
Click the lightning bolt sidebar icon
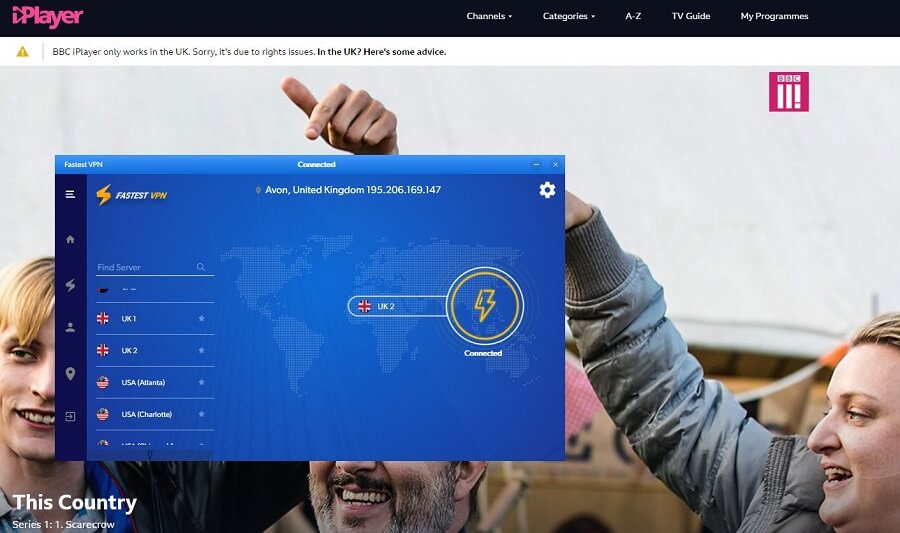70,285
